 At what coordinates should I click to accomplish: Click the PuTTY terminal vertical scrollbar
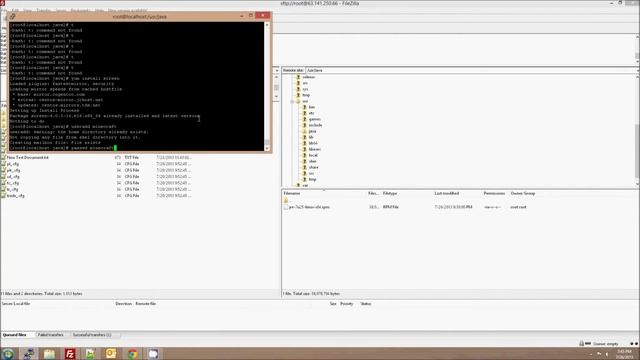[267, 87]
